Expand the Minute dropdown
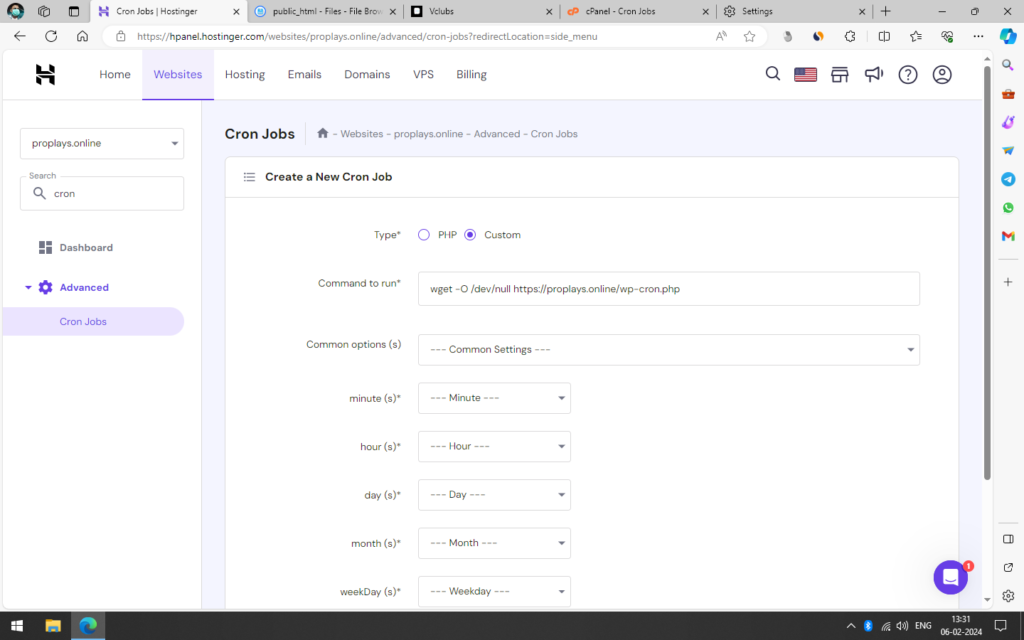 (x=494, y=398)
